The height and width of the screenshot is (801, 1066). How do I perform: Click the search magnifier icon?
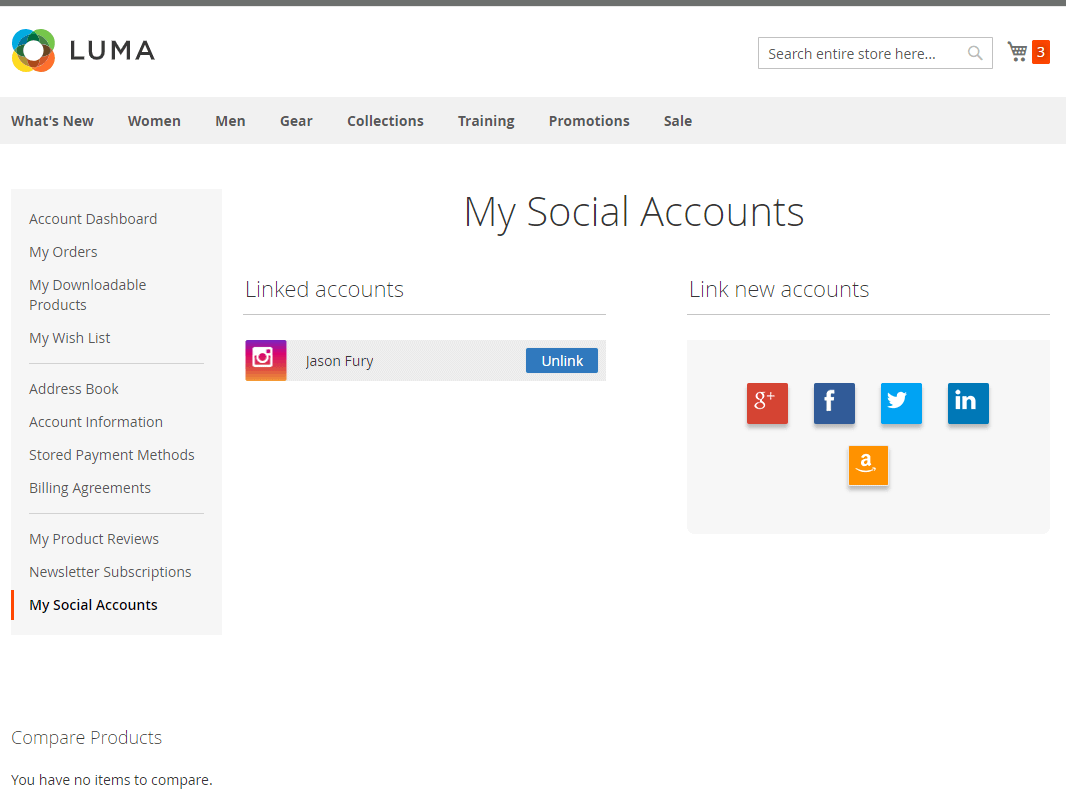975,53
